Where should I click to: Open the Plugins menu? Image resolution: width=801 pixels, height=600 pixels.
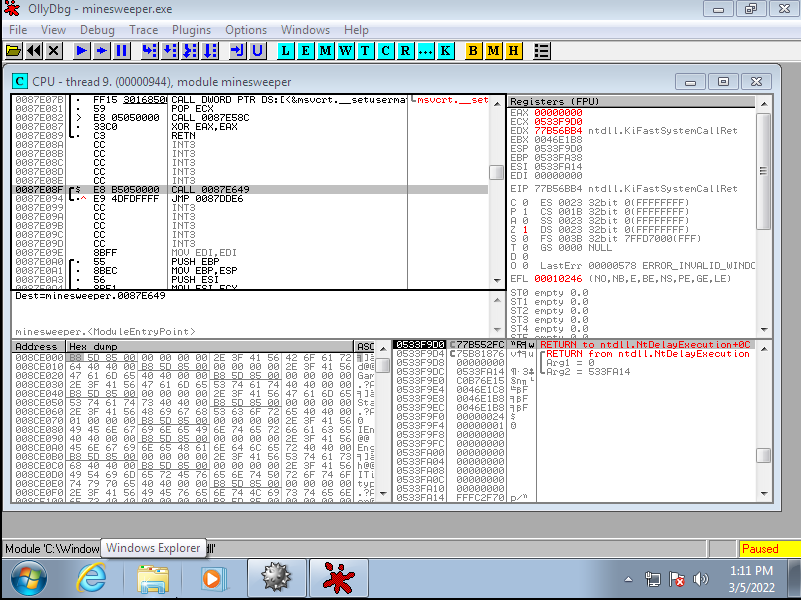pyautogui.click(x=192, y=30)
